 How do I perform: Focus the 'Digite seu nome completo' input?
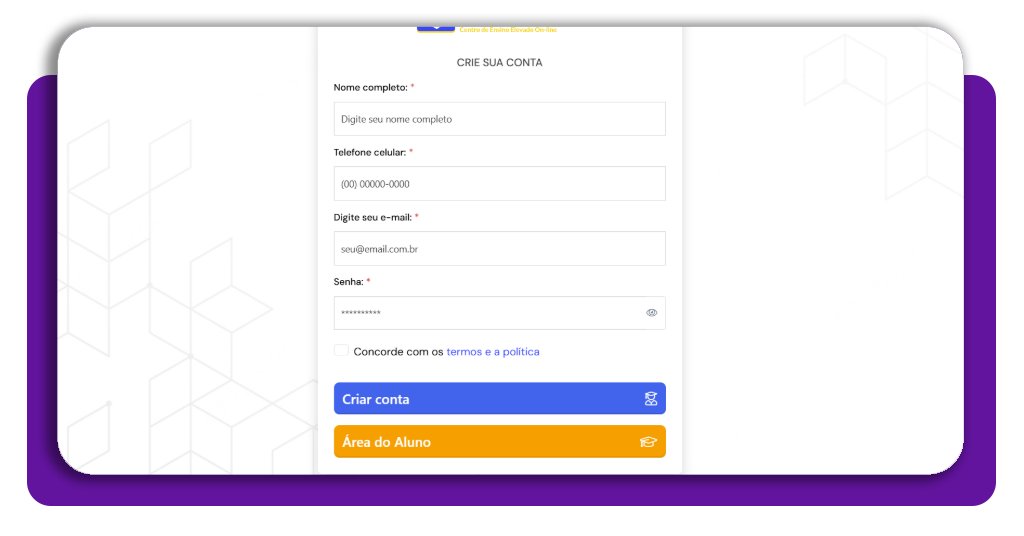coord(499,119)
